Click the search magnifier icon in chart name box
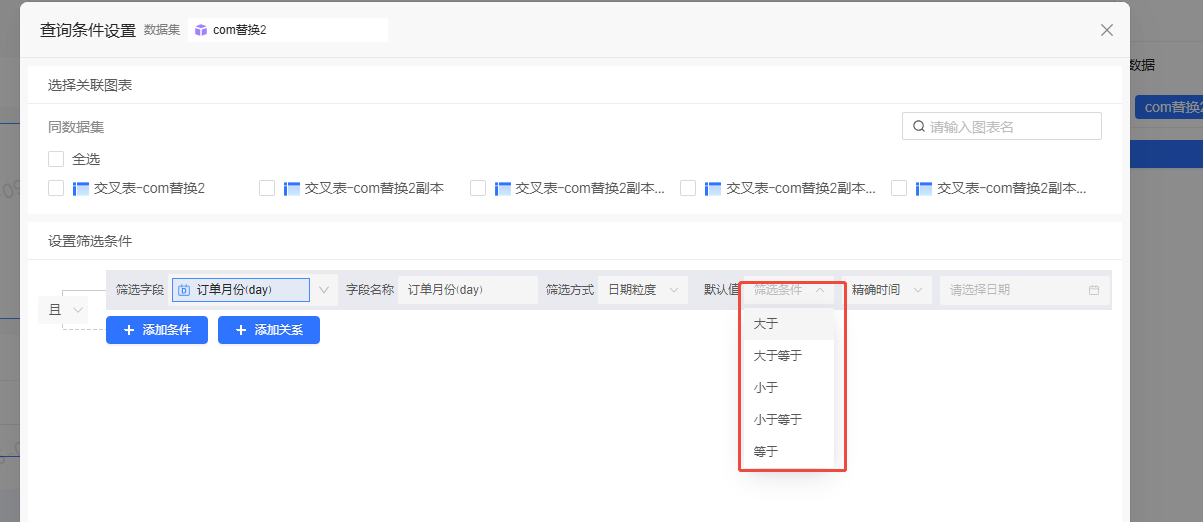The height and width of the screenshot is (522, 1203). pyautogui.click(x=918, y=127)
